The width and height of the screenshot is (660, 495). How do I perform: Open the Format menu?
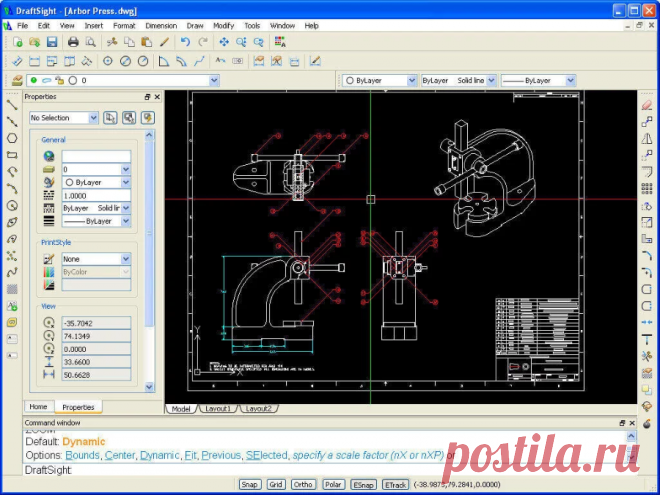pyautogui.click(x=124, y=26)
